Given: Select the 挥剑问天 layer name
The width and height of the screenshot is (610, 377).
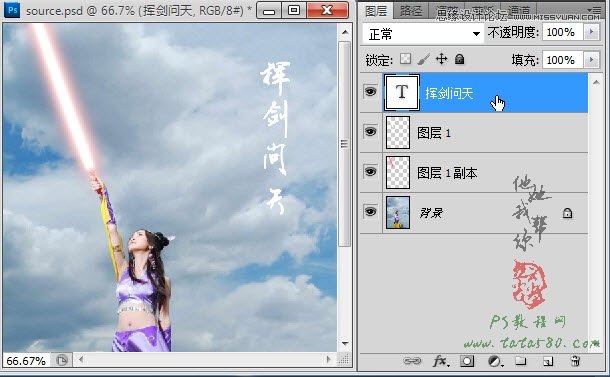Looking at the screenshot, I should click(449, 93).
